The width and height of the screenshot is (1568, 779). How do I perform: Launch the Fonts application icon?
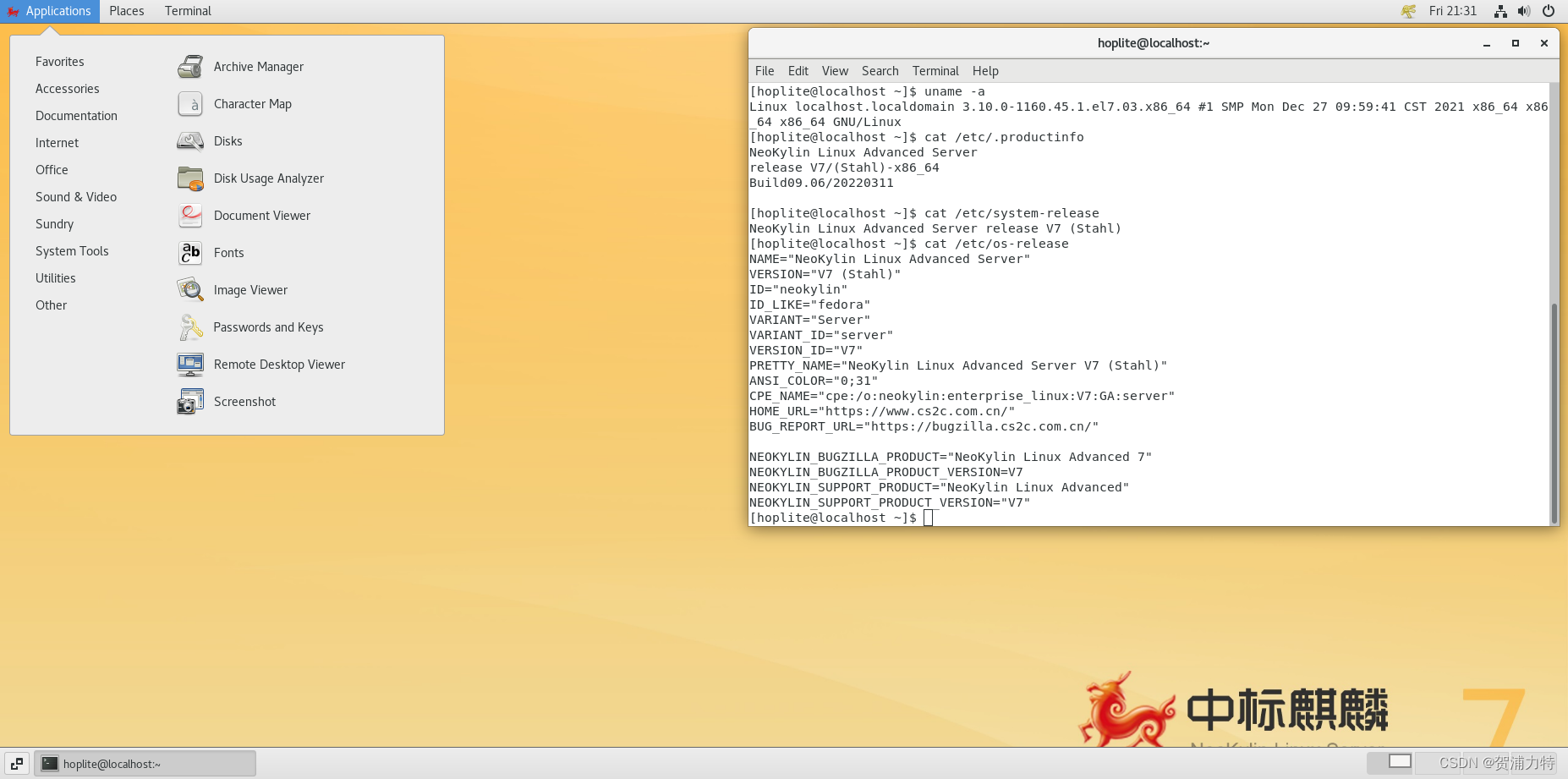[190, 253]
